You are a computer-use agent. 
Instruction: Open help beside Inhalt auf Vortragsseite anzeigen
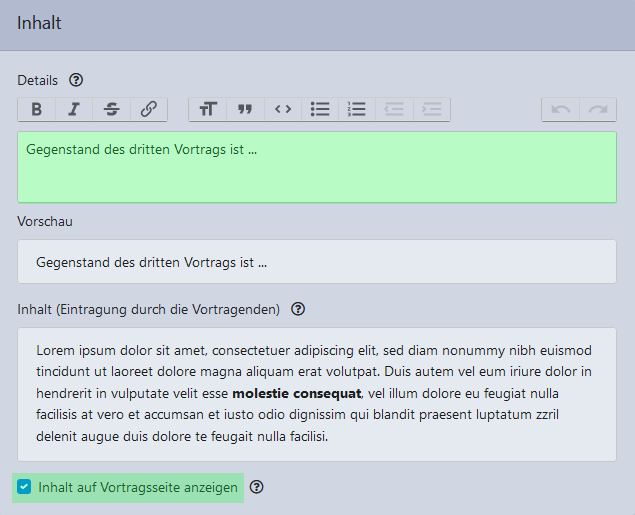(257, 487)
